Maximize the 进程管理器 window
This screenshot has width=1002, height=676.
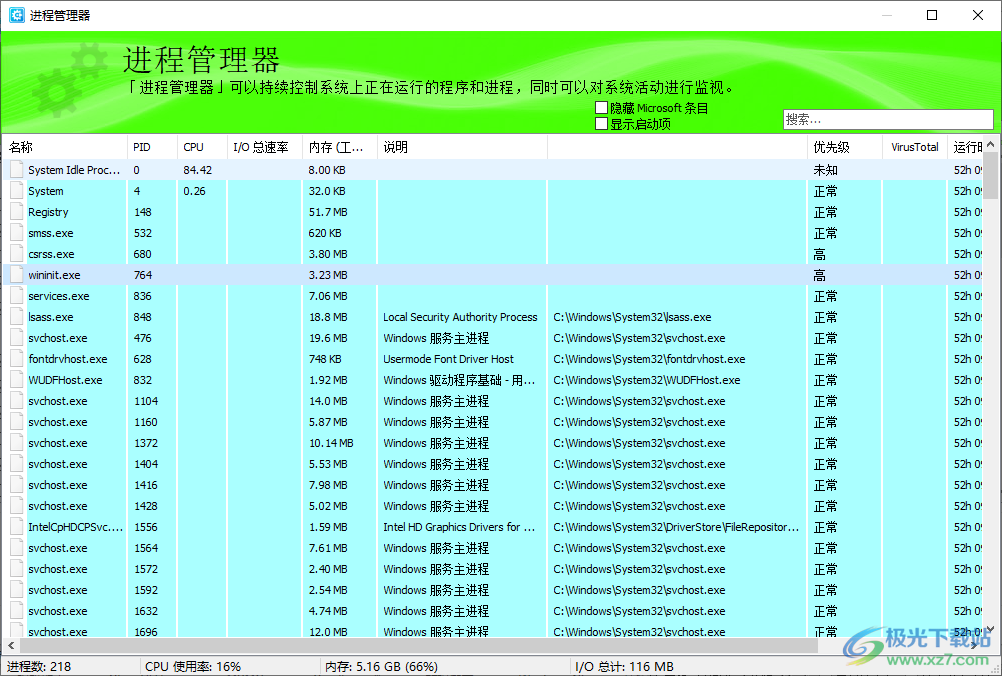[932, 15]
